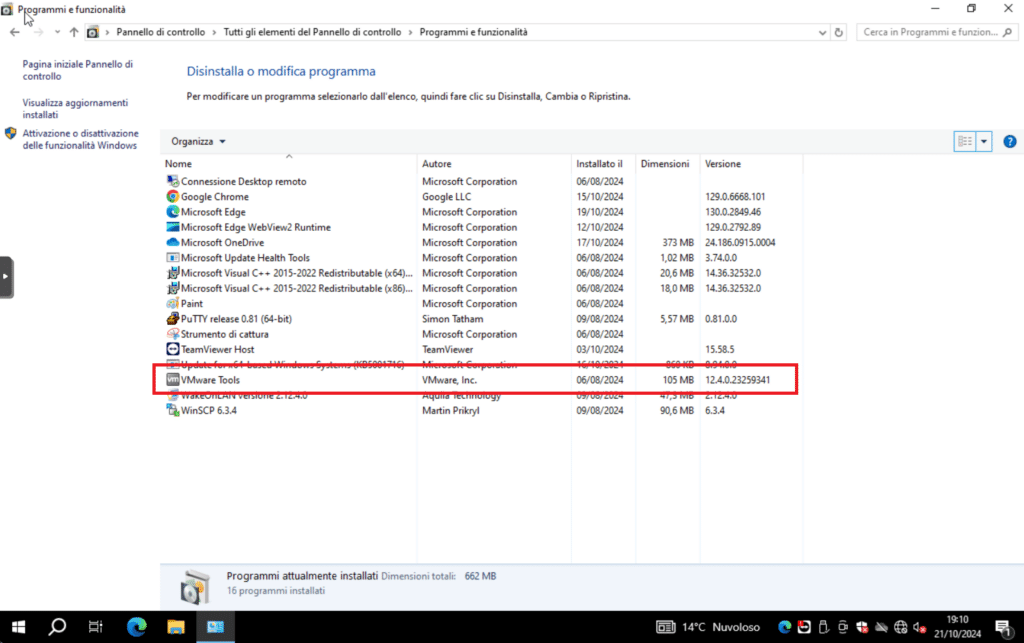Viewport: 1024px width, 643px height.
Task: Sort by the Installato il column header
Action: [x=603, y=164]
